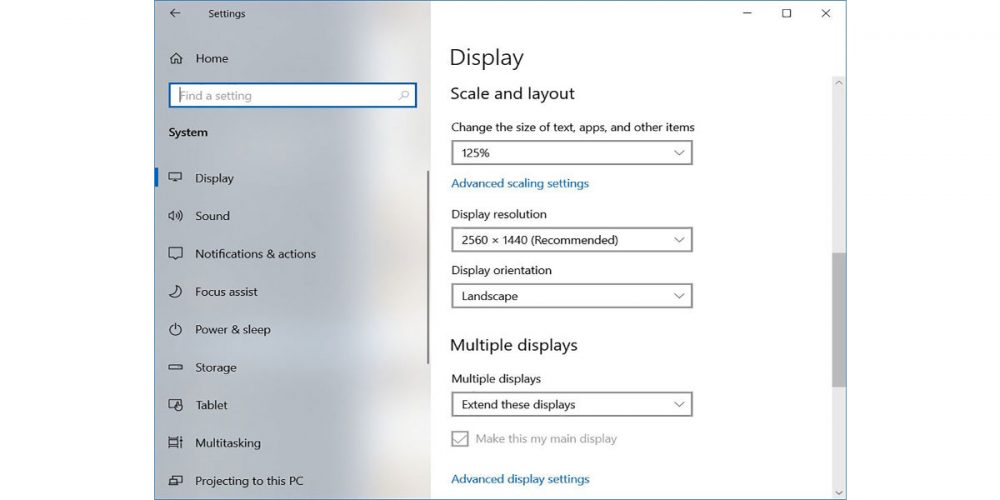This screenshot has height=500, width=1000.
Task: Open Projecting to this PC
Action: [x=248, y=481]
